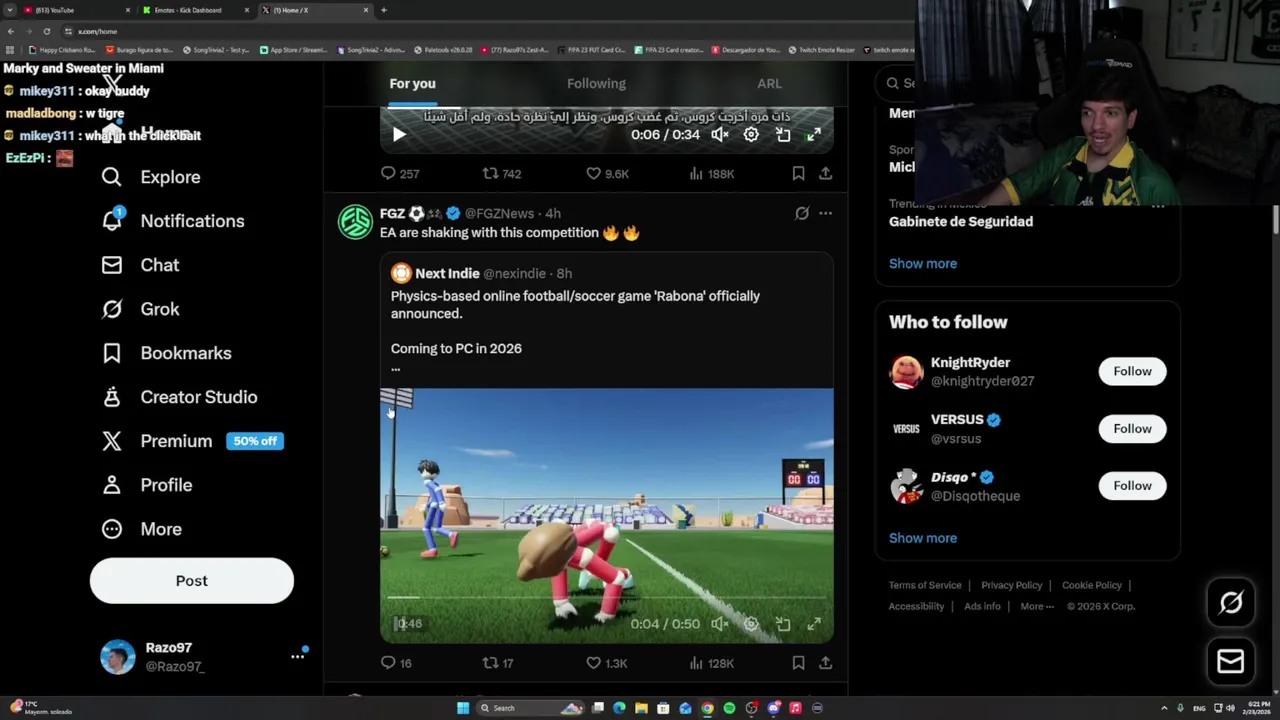Switch to the ARL tab
The height and width of the screenshot is (720, 1280).
click(x=769, y=84)
